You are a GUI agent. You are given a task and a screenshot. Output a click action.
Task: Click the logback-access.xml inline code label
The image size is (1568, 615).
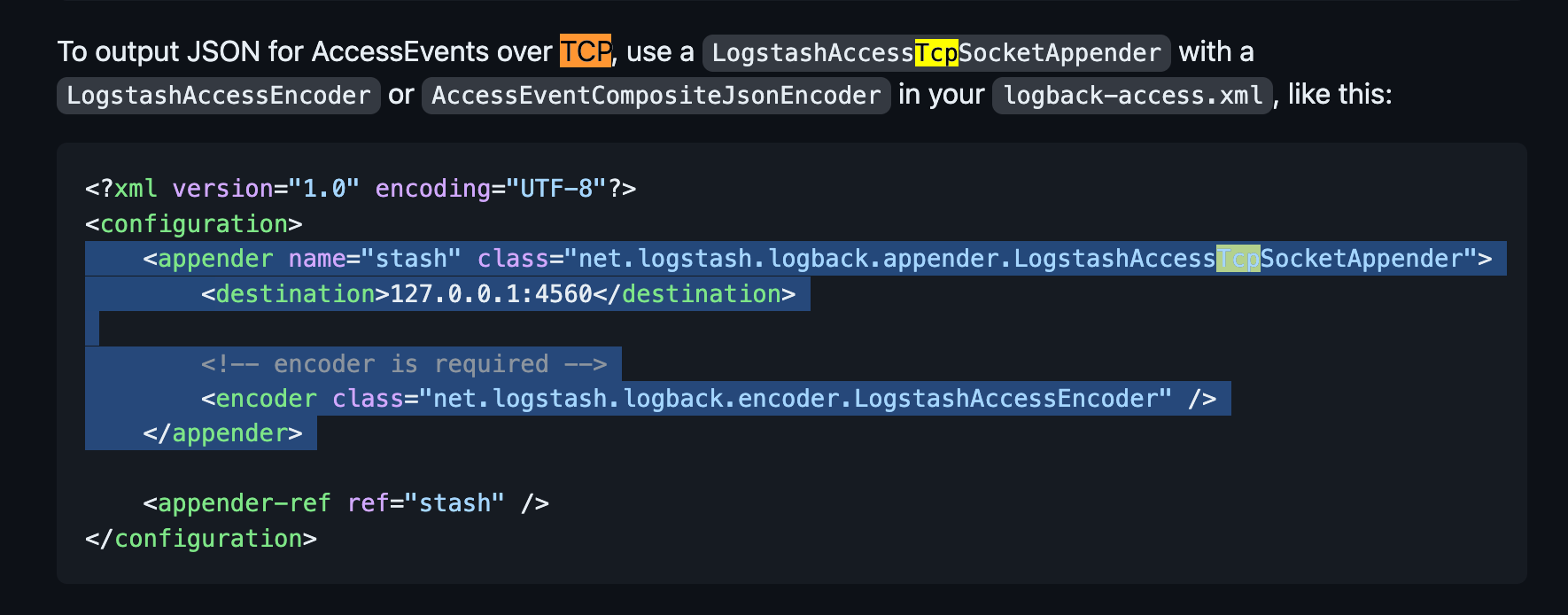tap(1133, 96)
